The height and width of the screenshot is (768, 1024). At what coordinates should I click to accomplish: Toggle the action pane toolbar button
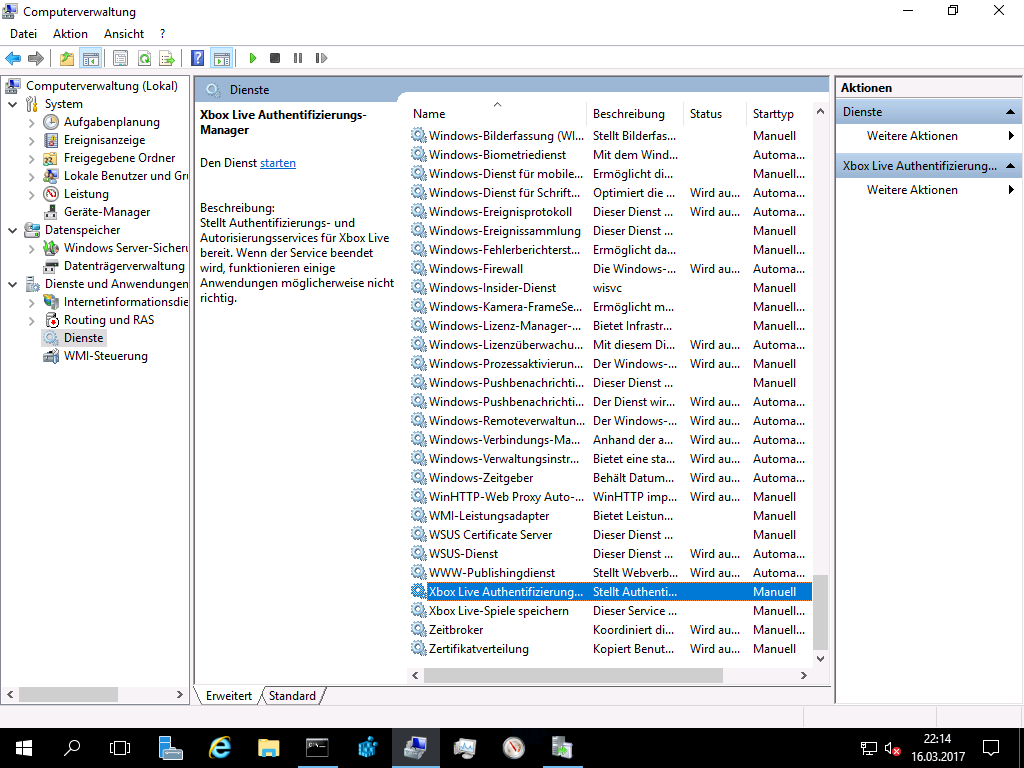[221, 59]
